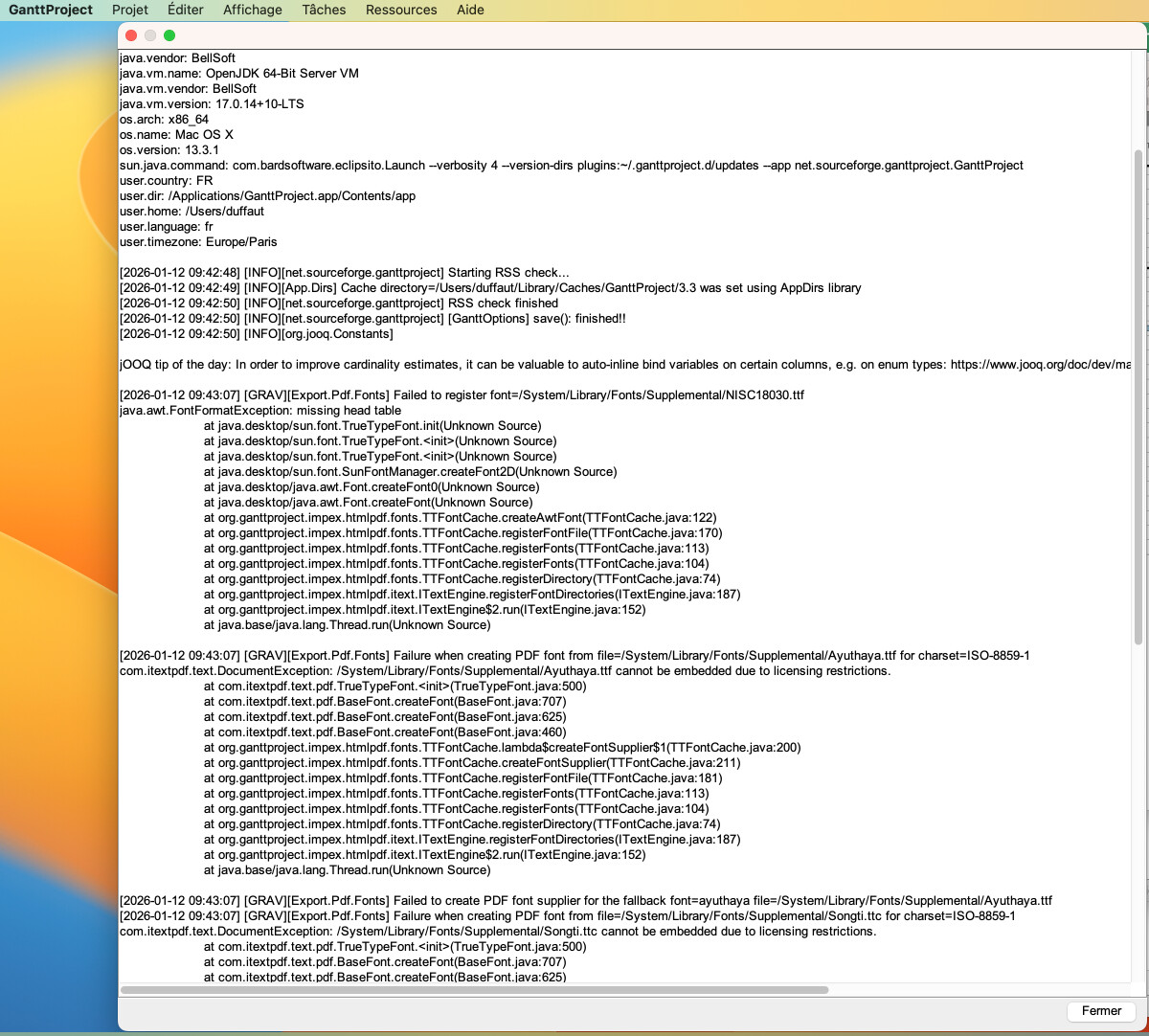Open the Affichage menu
The width and height of the screenshot is (1149, 1036).
click(253, 10)
